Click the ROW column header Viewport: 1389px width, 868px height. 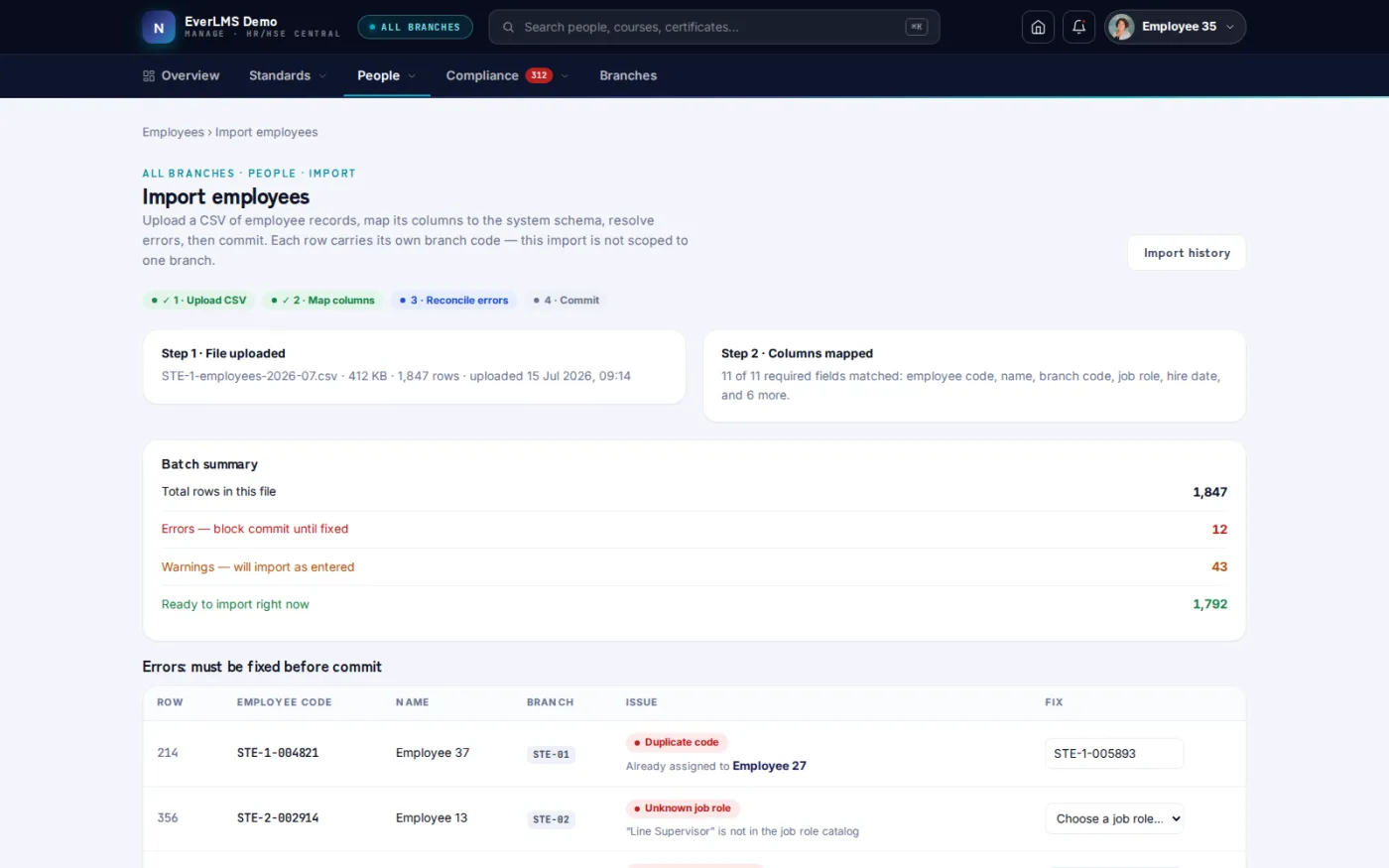coord(170,702)
